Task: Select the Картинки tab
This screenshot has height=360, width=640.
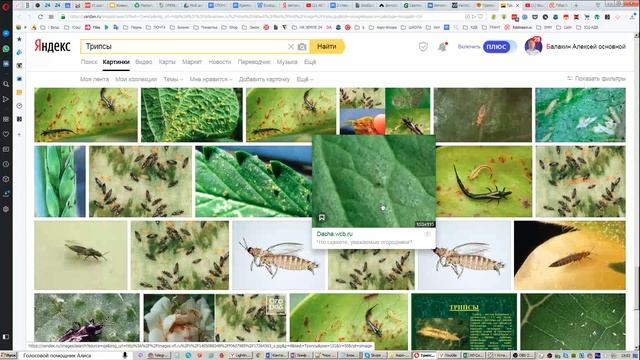Action: click(x=116, y=62)
